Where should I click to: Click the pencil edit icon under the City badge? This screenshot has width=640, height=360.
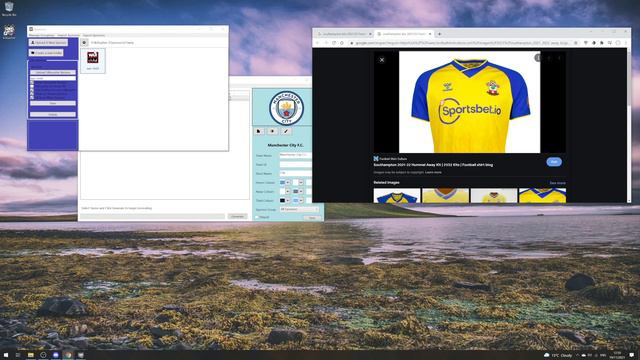pyautogui.click(x=286, y=131)
